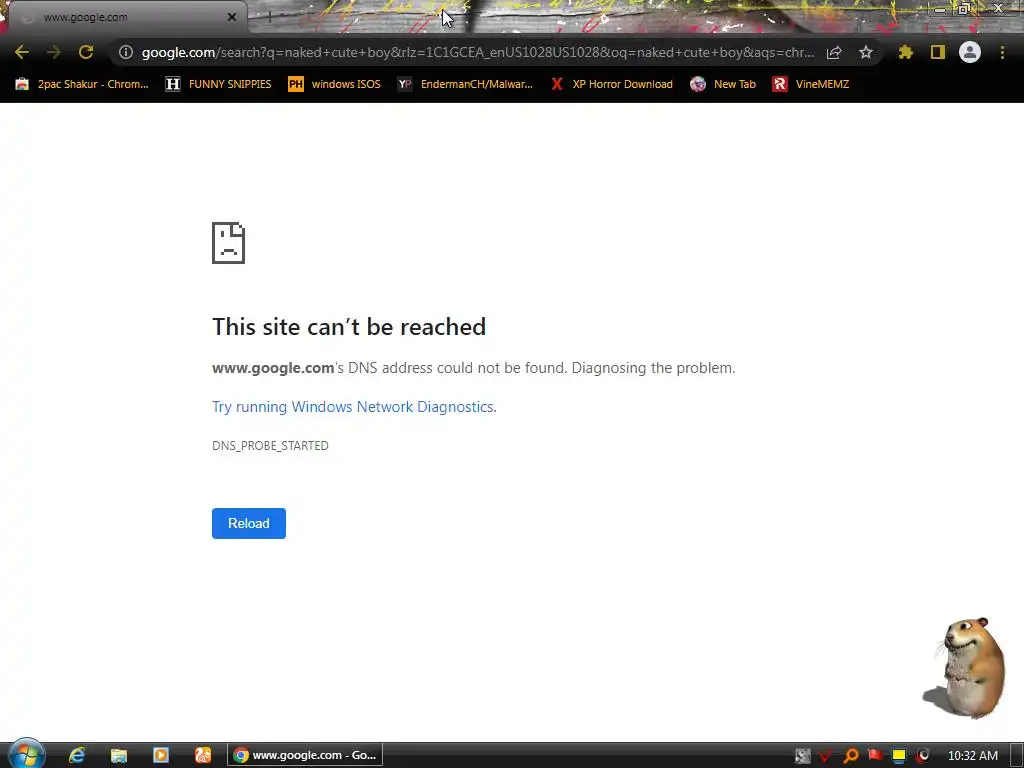Open Windows Explorer folder on taskbar
The width and height of the screenshot is (1024, 768).
(119, 755)
